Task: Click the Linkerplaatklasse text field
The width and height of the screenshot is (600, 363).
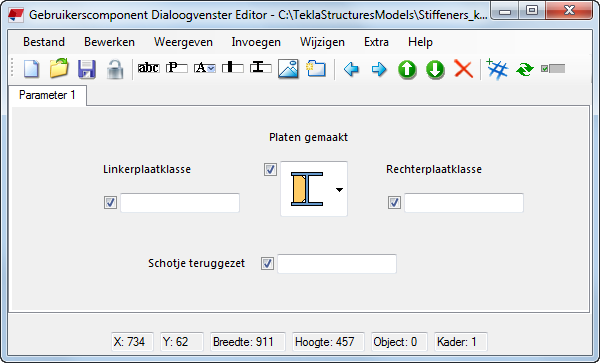Action: point(180,203)
